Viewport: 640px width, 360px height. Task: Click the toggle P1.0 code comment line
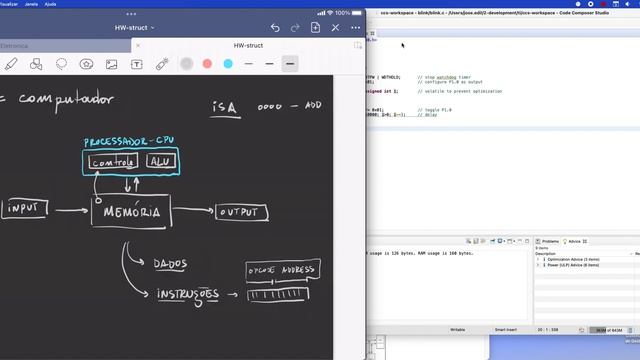click(434, 110)
